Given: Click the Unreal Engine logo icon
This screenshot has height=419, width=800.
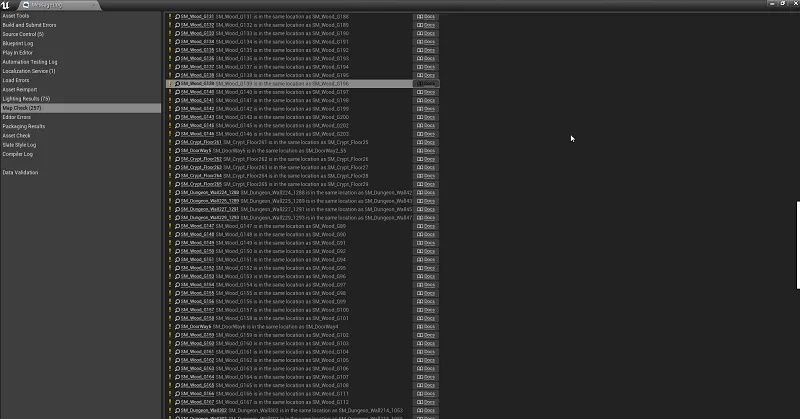Looking at the screenshot, I should click(6, 5).
